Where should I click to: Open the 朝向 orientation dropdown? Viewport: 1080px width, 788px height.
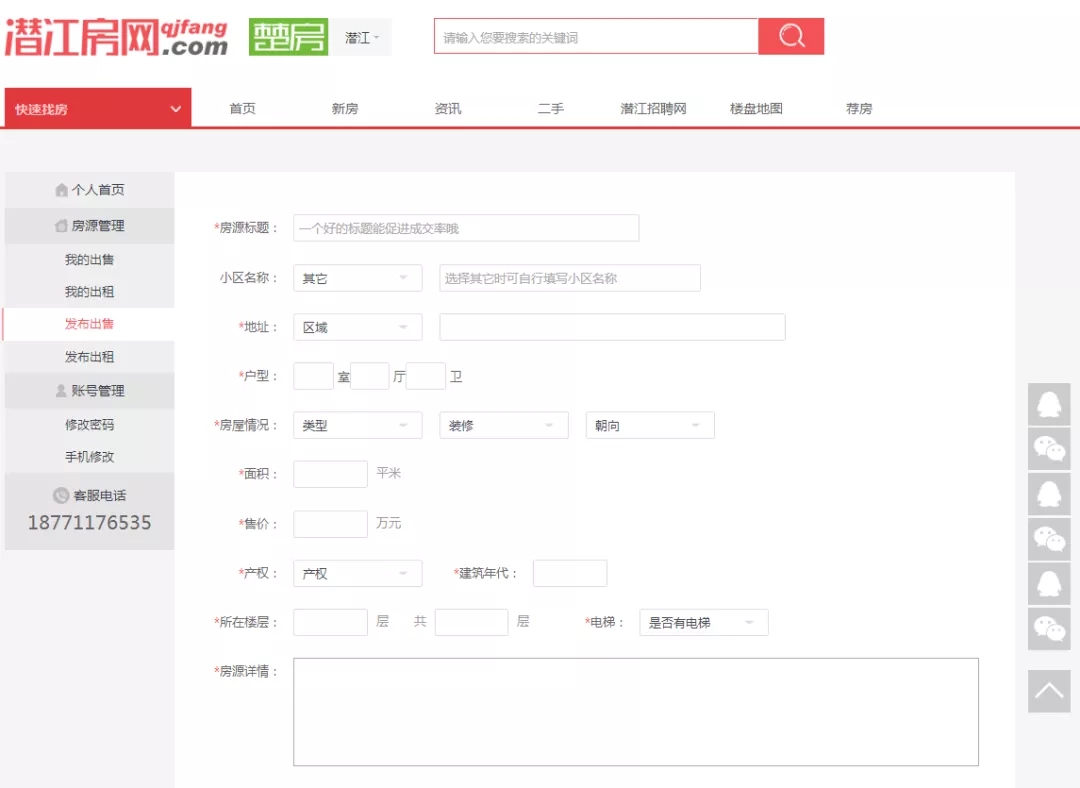point(649,425)
